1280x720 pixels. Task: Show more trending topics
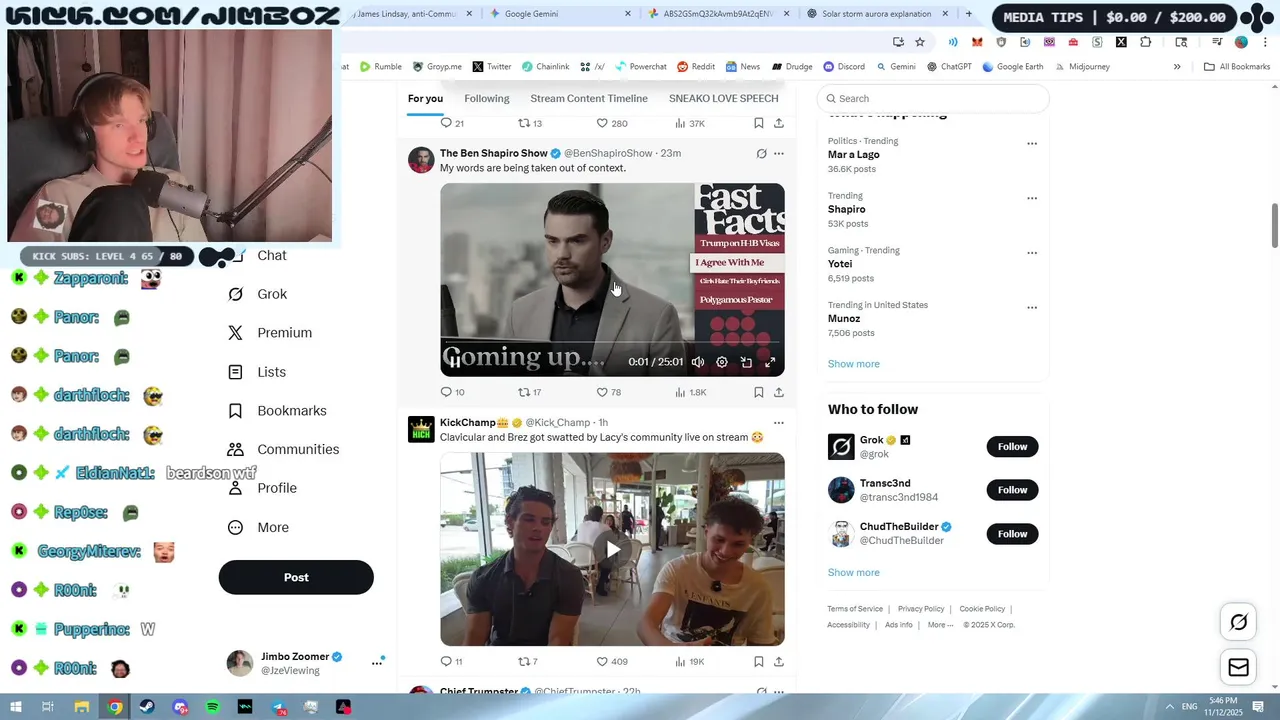853,364
